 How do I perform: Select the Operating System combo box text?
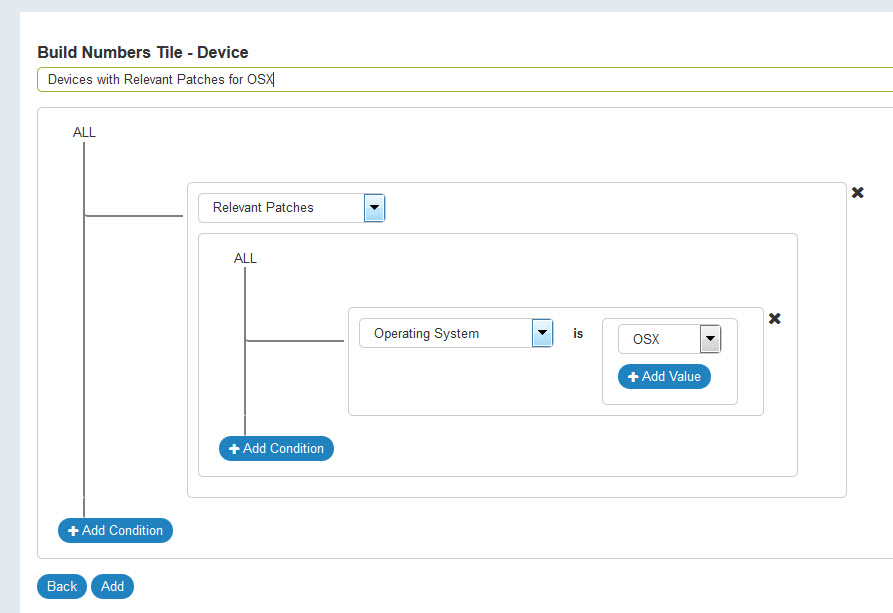pos(444,334)
